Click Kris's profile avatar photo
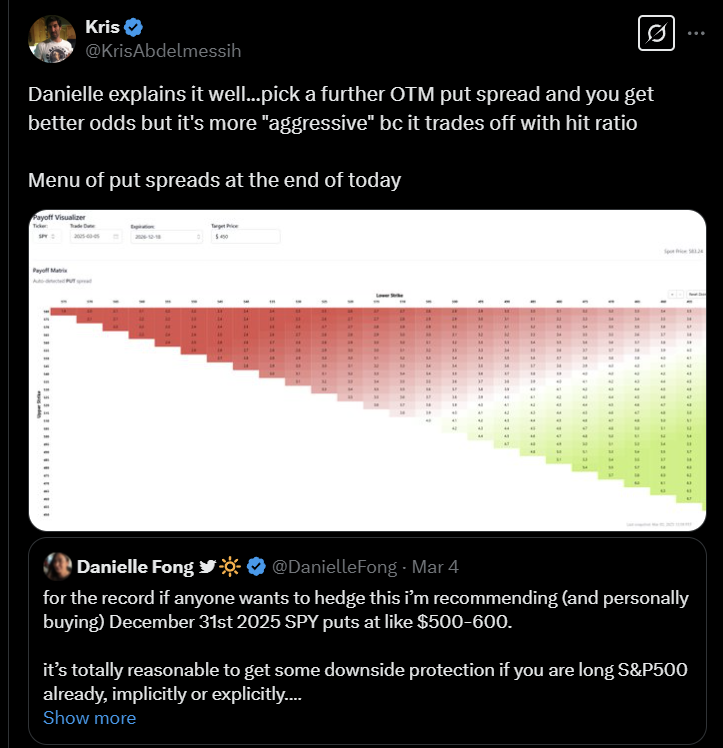This screenshot has height=748, width=723. point(52,39)
